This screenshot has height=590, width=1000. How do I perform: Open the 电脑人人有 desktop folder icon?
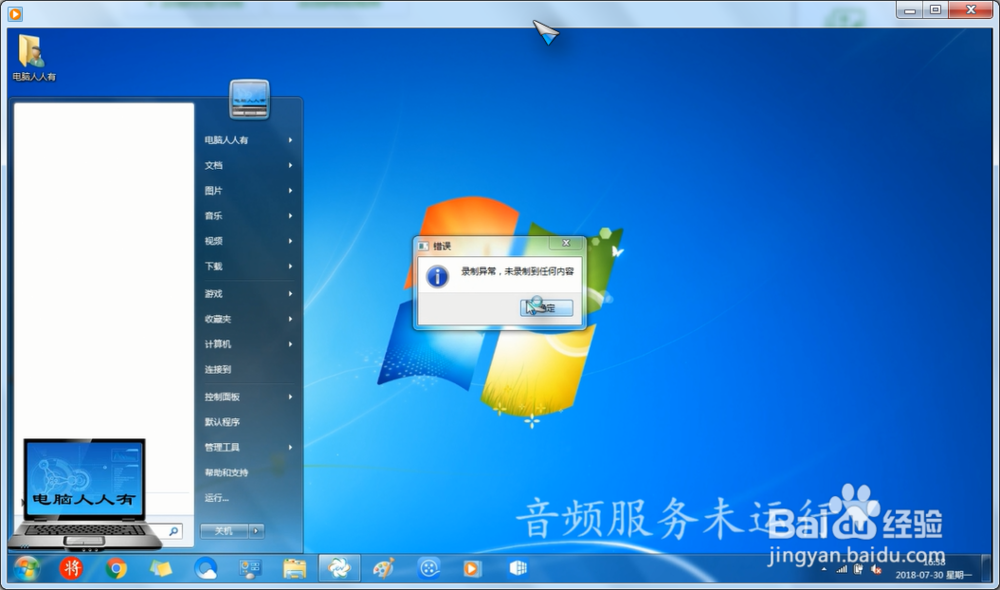(33, 57)
